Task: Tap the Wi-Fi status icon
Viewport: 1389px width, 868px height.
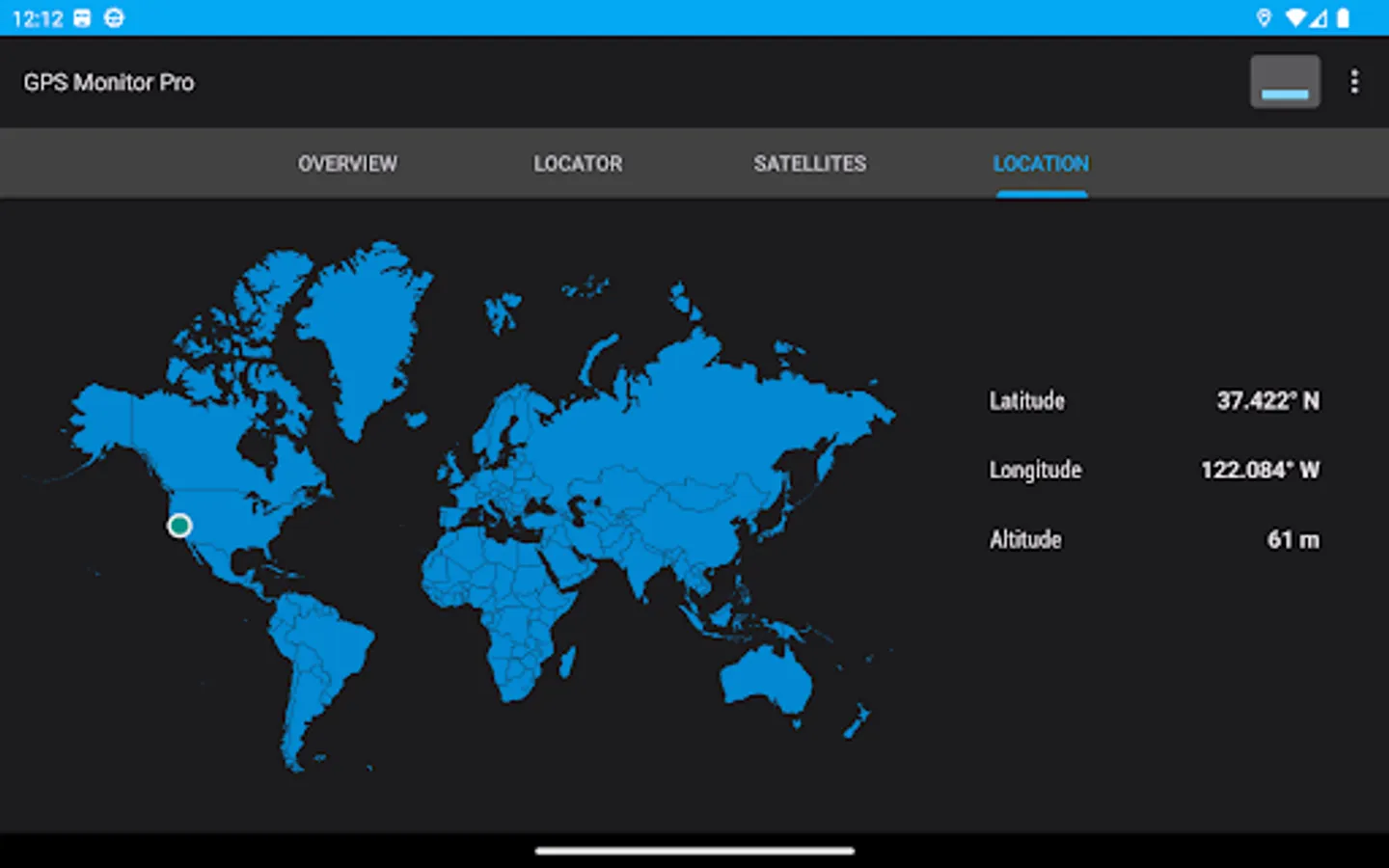Action: click(x=1296, y=18)
